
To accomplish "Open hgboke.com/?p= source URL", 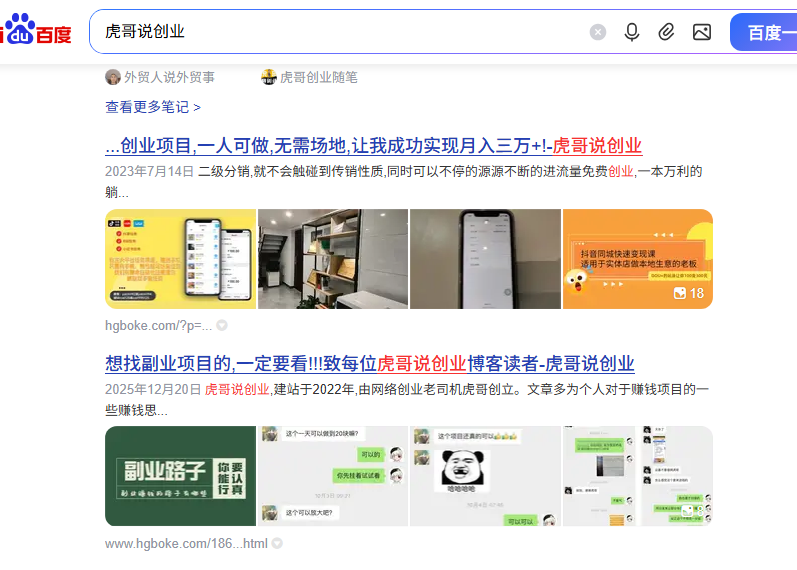I will [x=158, y=325].
